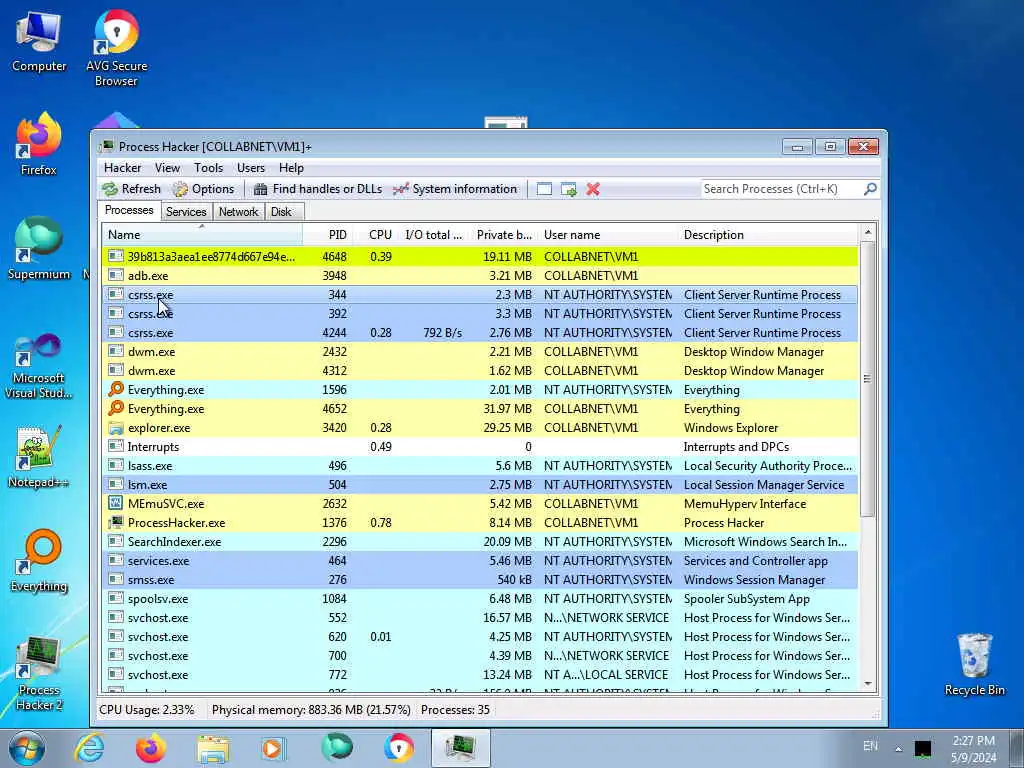Select csrss.exe with PID 4244
The width and height of the screenshot is (1024, 768).
point(480,332)
